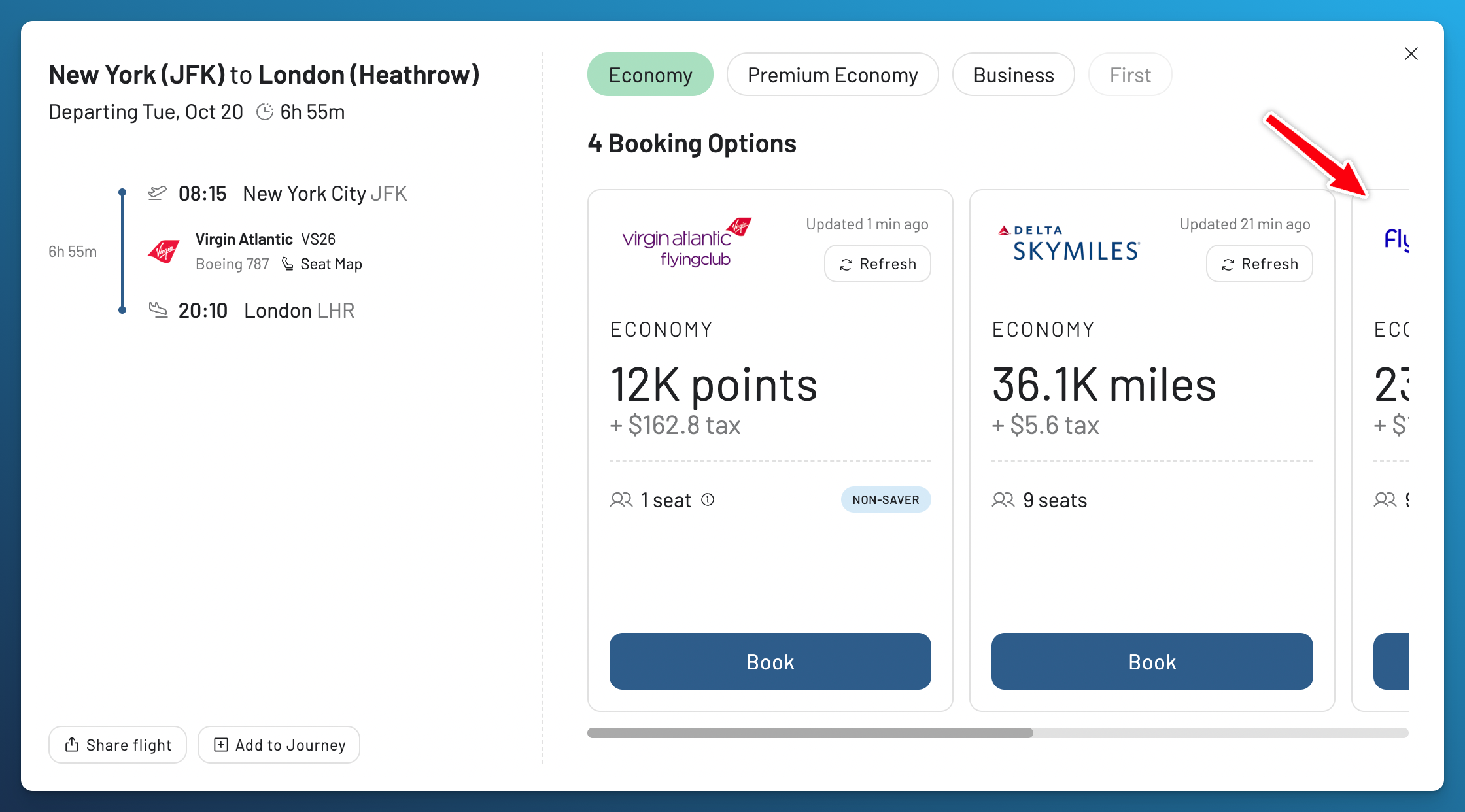Refresh Delta SkyMiles pricing
Screen dimensions: 1465x812
(1260, 263)
